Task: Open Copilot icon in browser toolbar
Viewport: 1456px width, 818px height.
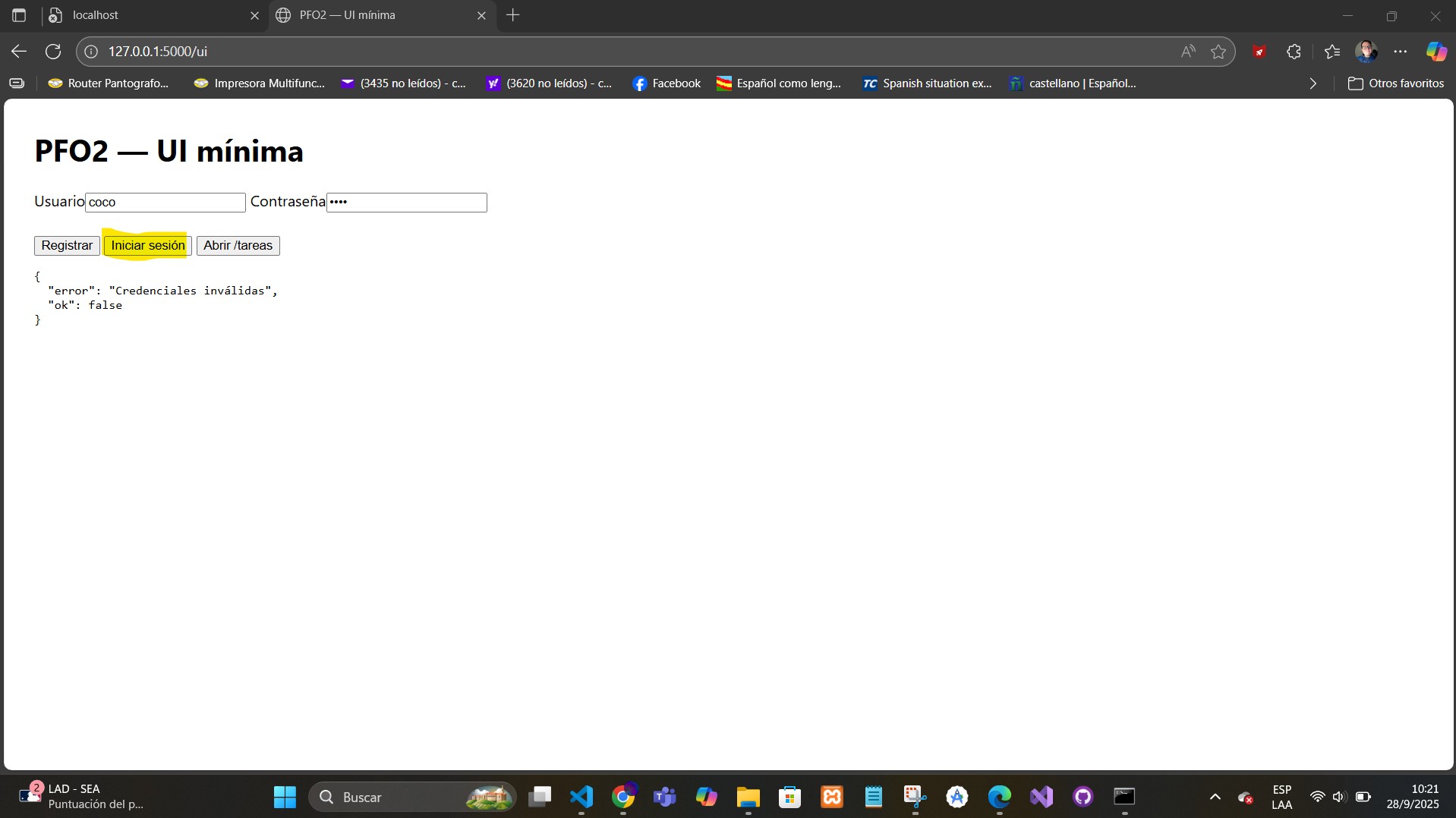Action: pos(1436,52)
